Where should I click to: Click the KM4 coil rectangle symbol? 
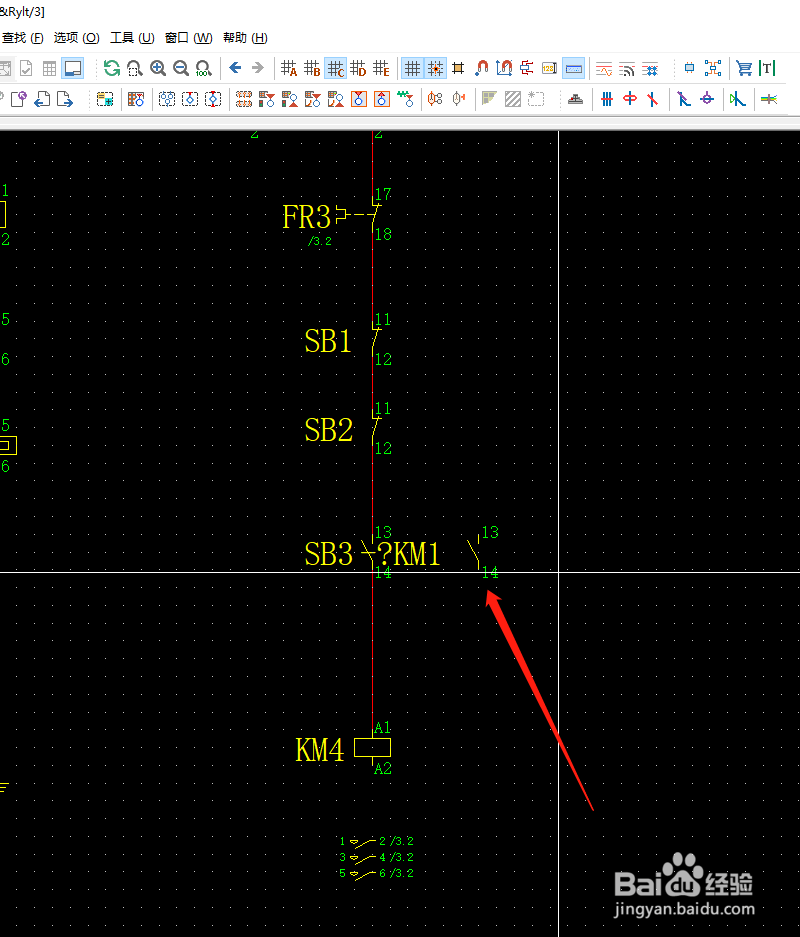pos(372,748)
